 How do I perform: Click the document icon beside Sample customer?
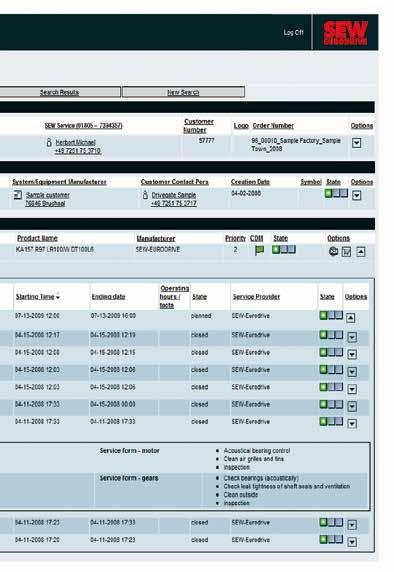[18, 195]
